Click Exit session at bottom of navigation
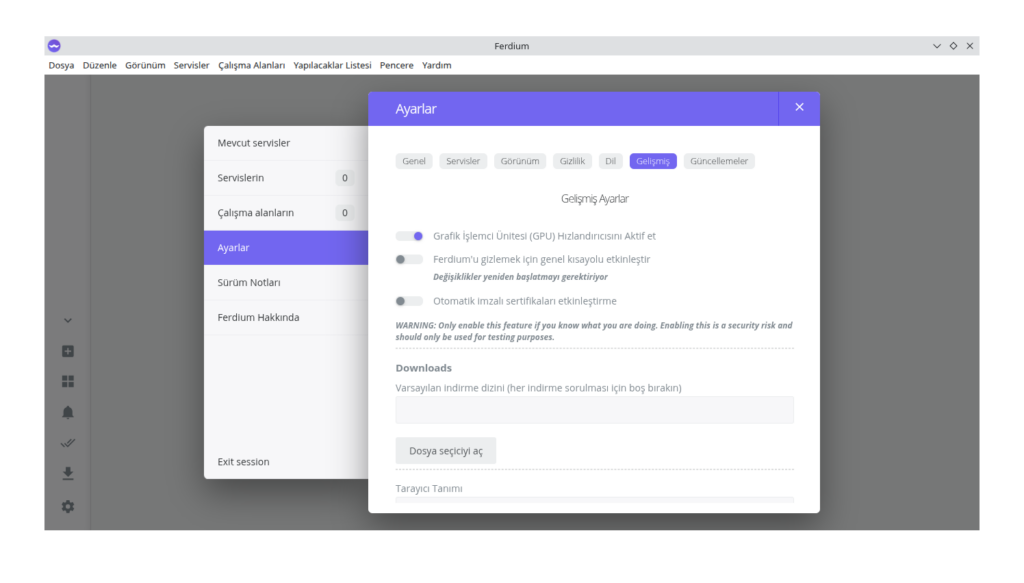 244,462
